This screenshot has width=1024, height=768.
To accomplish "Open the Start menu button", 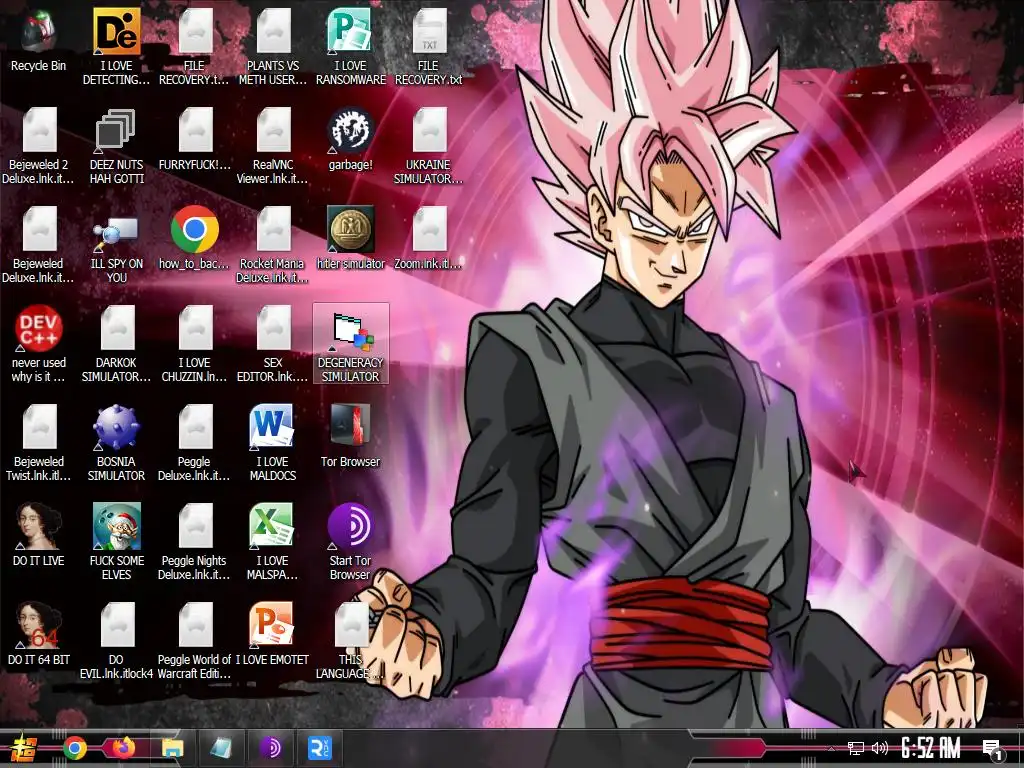I will point(24,748).
